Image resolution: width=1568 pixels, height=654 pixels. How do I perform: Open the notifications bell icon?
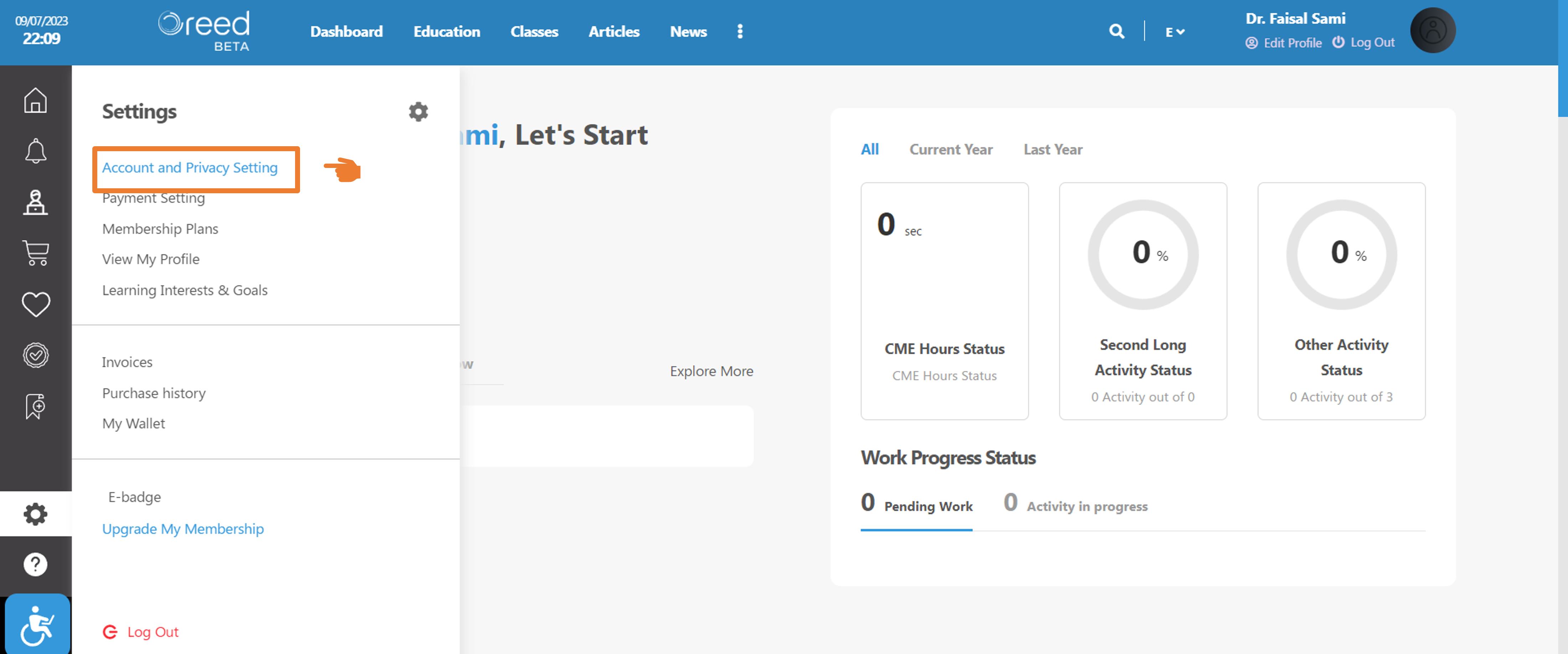pyautogui.click(x=35, y=150)
